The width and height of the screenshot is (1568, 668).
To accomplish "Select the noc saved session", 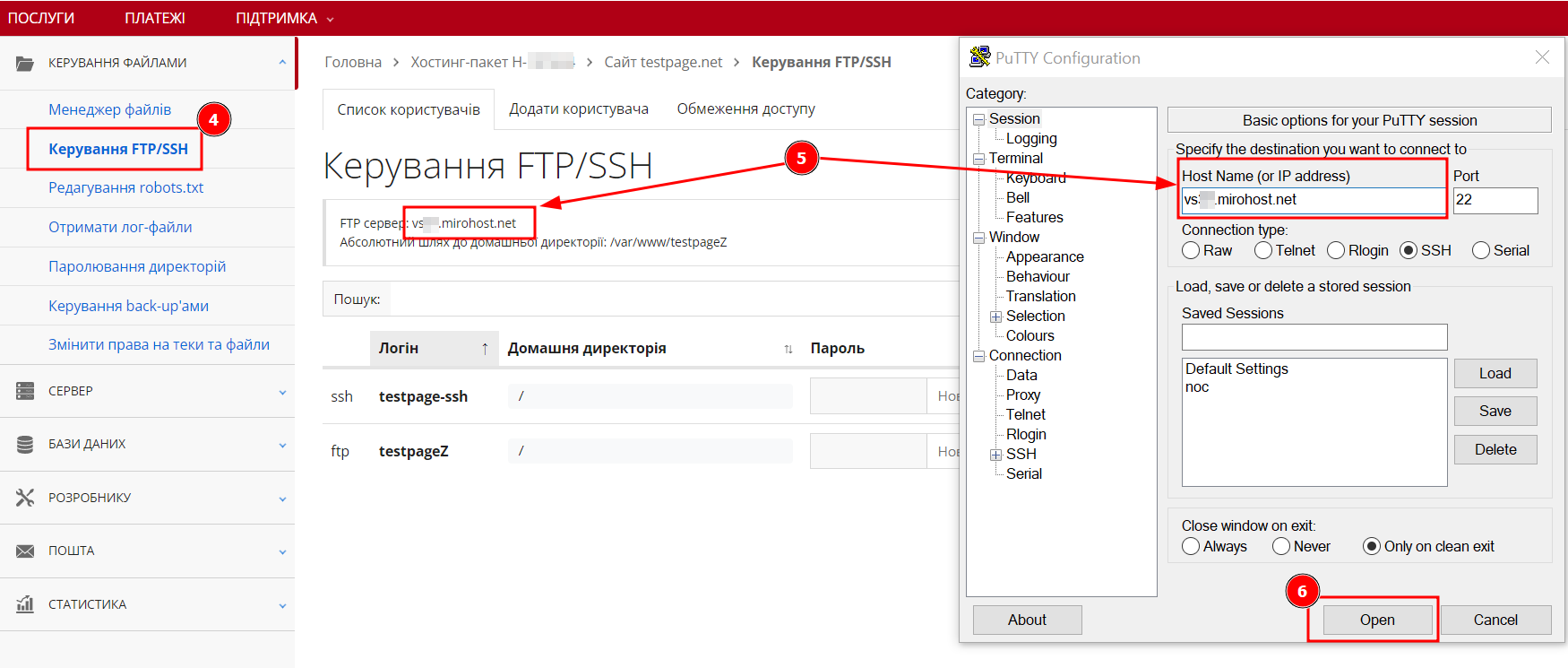I will [x=1197, y=387].
